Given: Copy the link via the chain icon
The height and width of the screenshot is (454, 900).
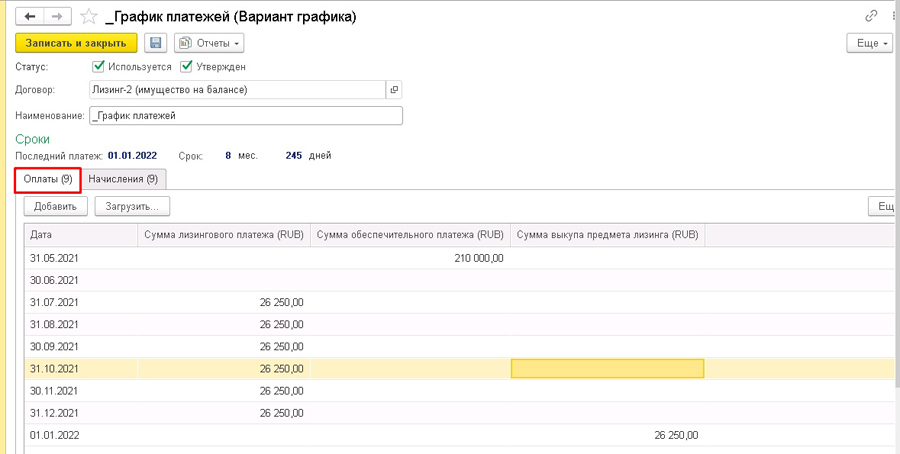Looking at the screenshot, I should [871, 17].
